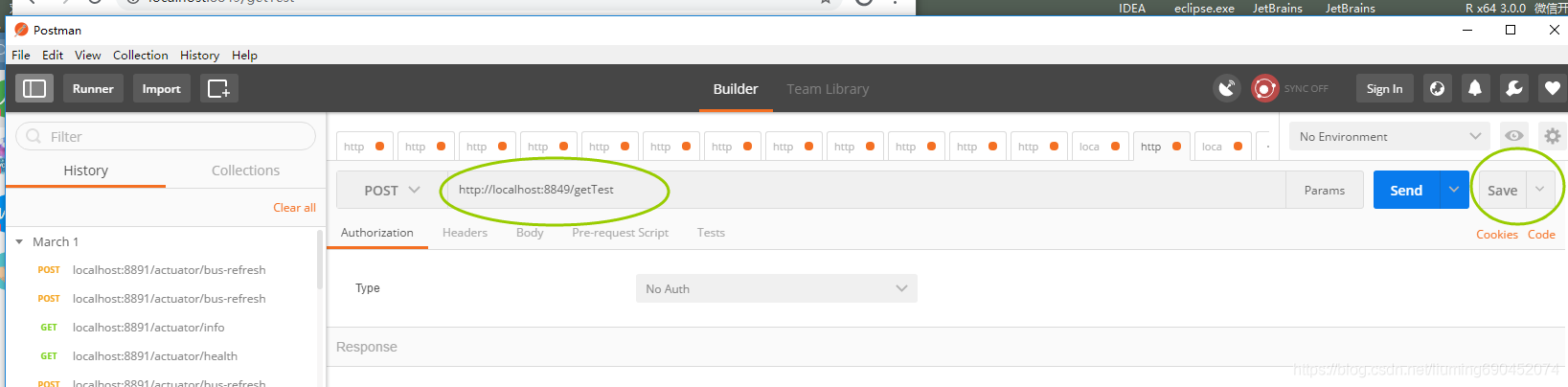Open the View menu

[88, 55]
